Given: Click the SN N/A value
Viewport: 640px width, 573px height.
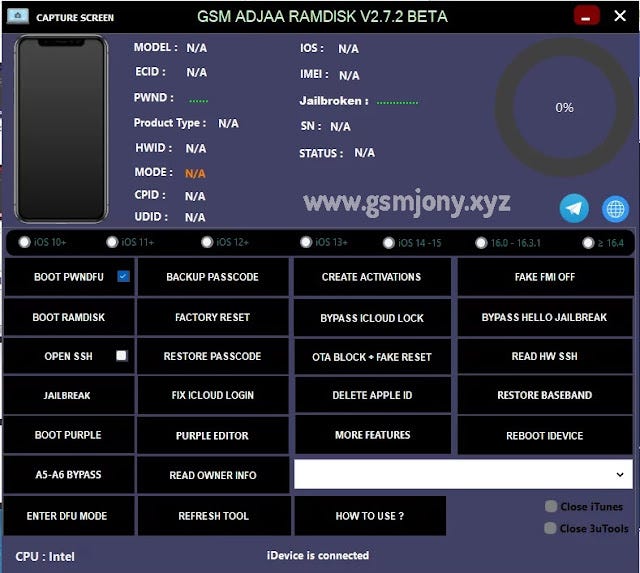Looking at the screenshot, I should [x=340, y=127].
